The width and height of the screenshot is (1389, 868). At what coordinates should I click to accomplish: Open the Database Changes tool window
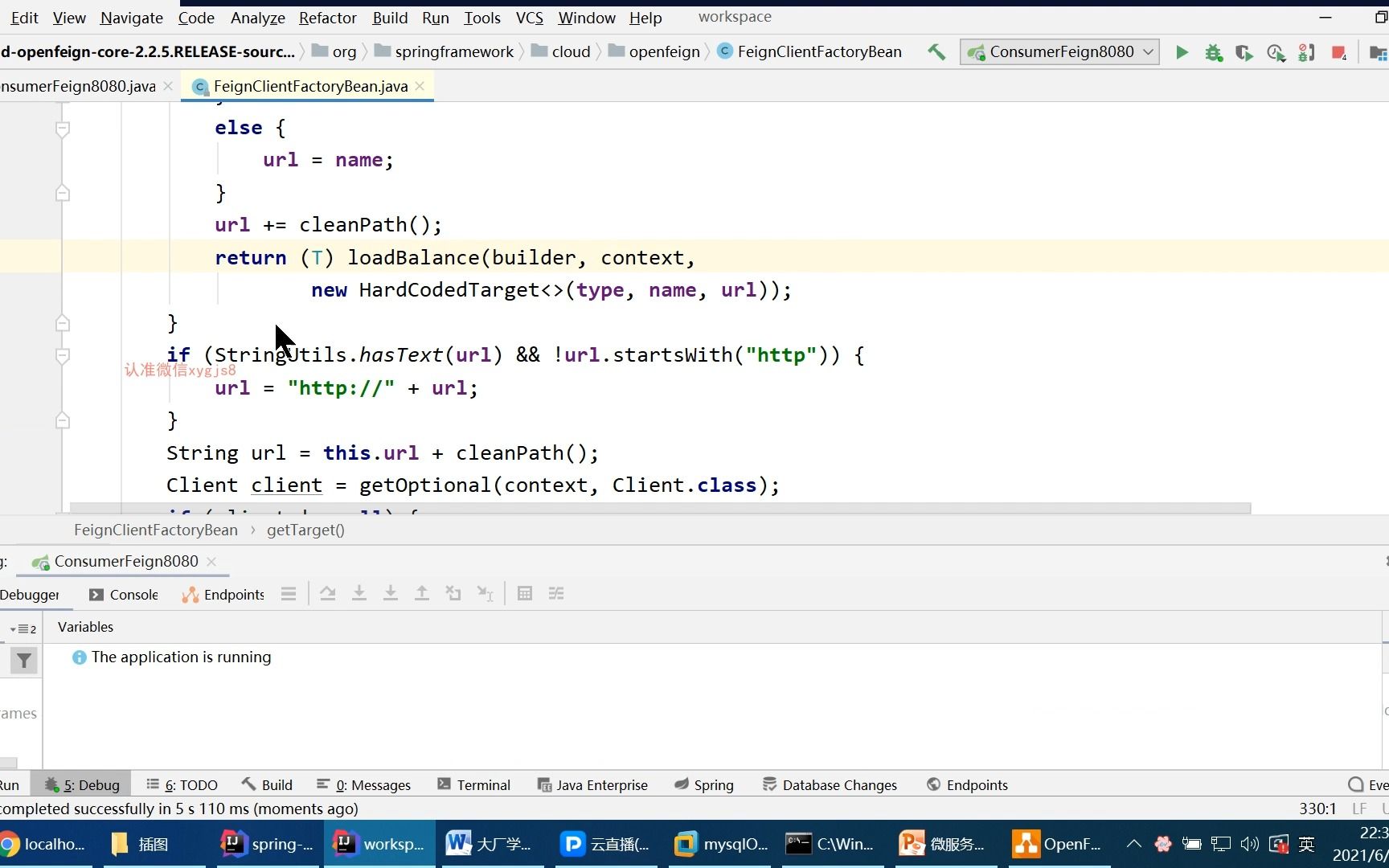pos(830,785)
